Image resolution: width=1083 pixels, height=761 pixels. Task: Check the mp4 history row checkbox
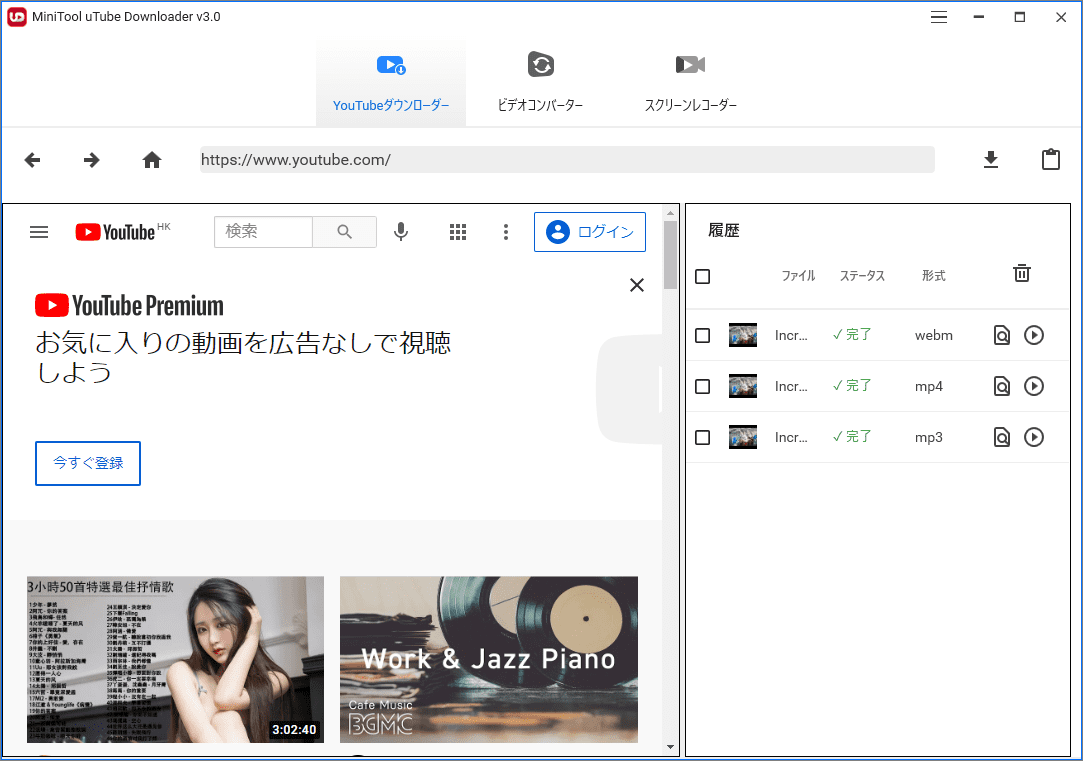pyautogui.click(x=702, y=387)
